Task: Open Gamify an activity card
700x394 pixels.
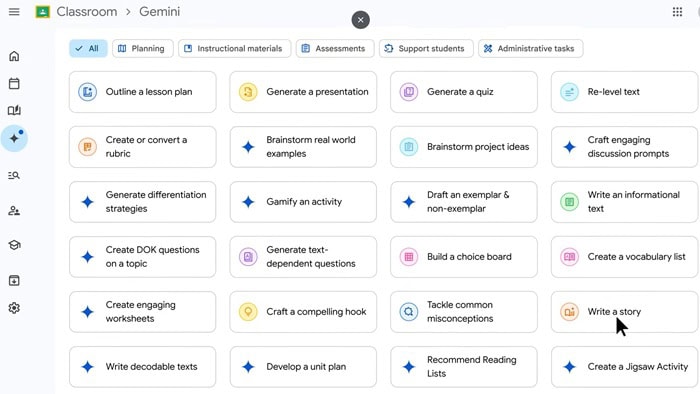Action: (303, 202)
